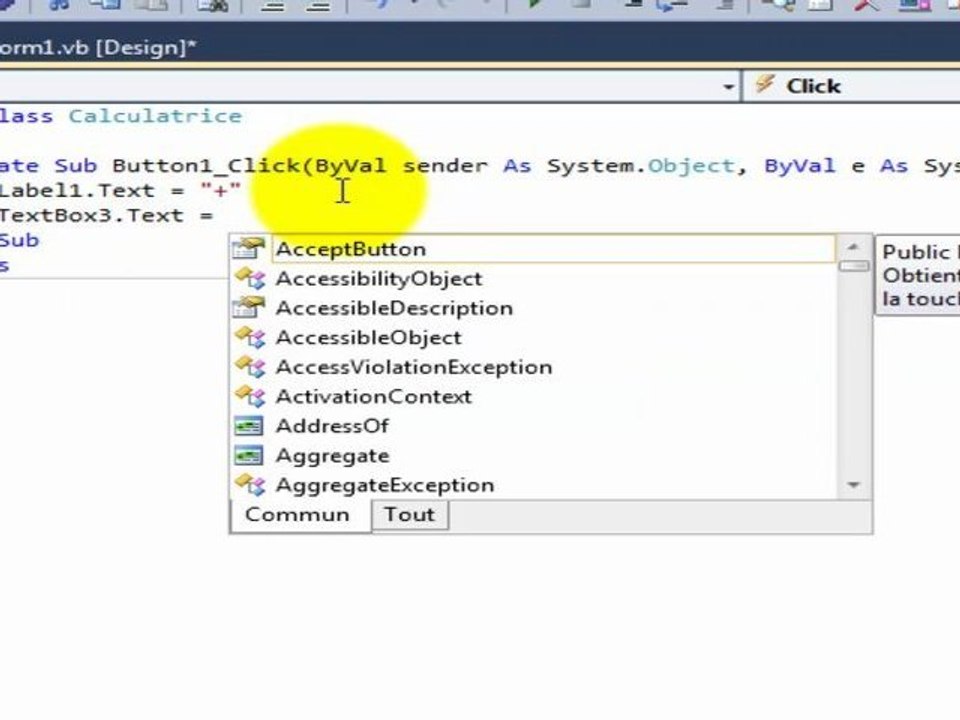
Task: Open the class name dropdown arrow
Action: coord(728,86)
